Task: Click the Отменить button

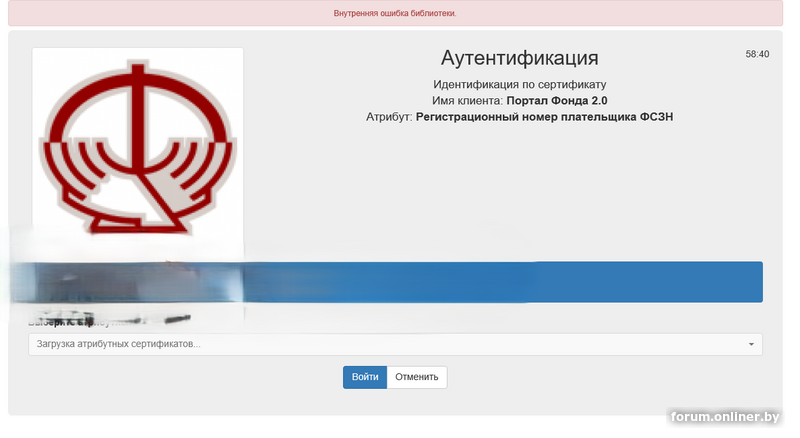Action: [x=416, y=377]
